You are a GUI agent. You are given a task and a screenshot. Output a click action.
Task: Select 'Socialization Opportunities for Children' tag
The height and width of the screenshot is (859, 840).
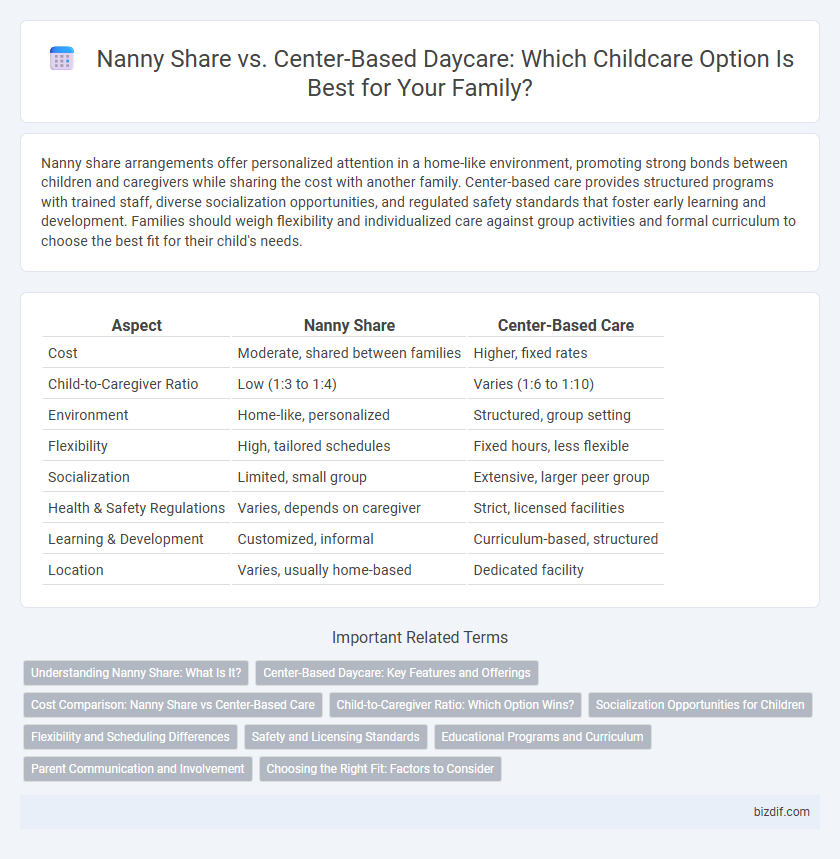pyautogui.click(x=700, y=705)
